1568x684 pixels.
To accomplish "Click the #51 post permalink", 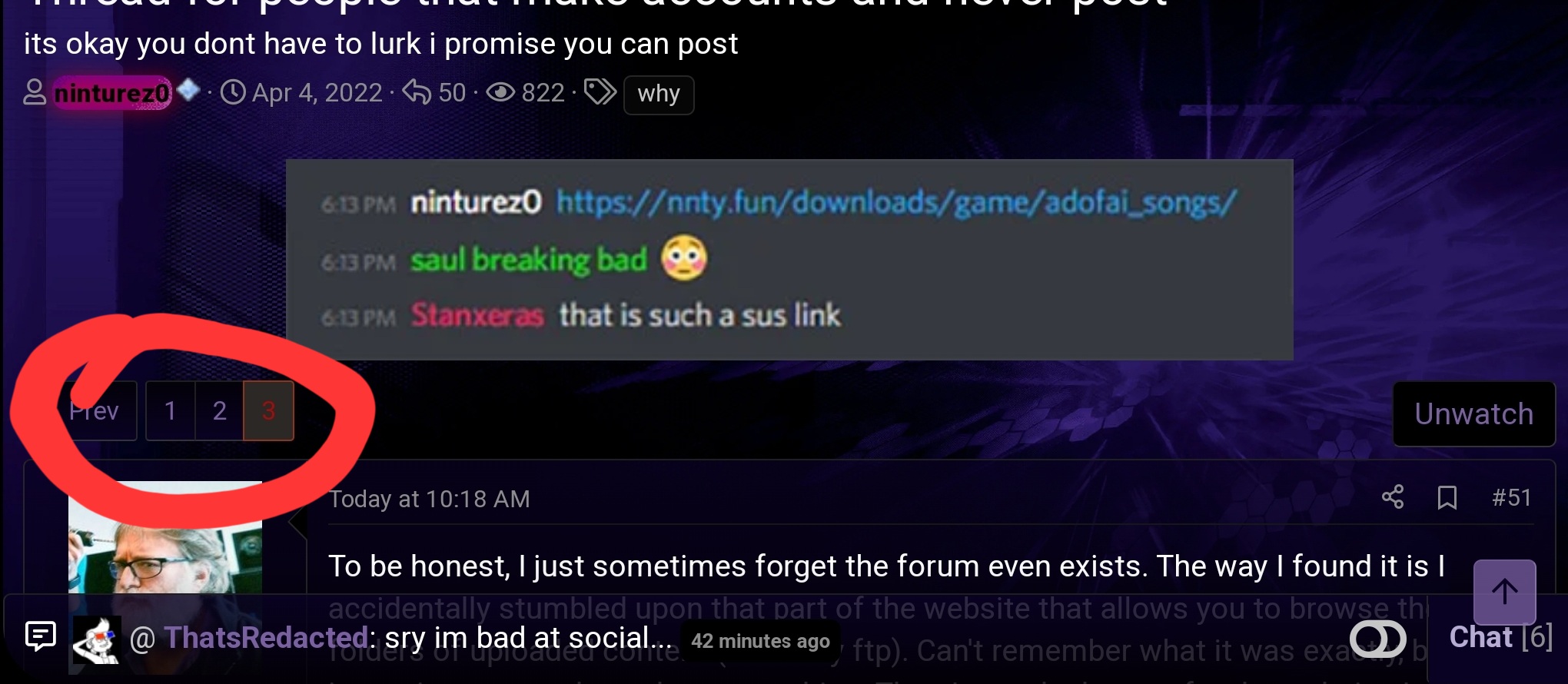I will point(1511,497).
